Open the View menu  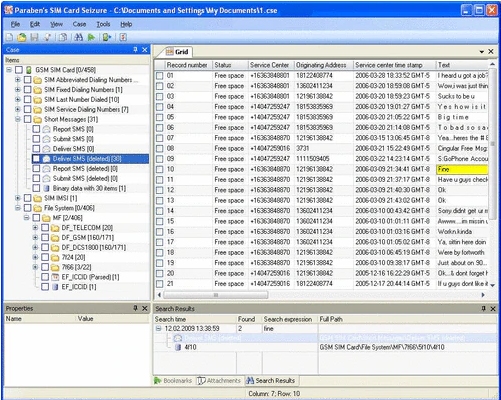click(56, 24)
